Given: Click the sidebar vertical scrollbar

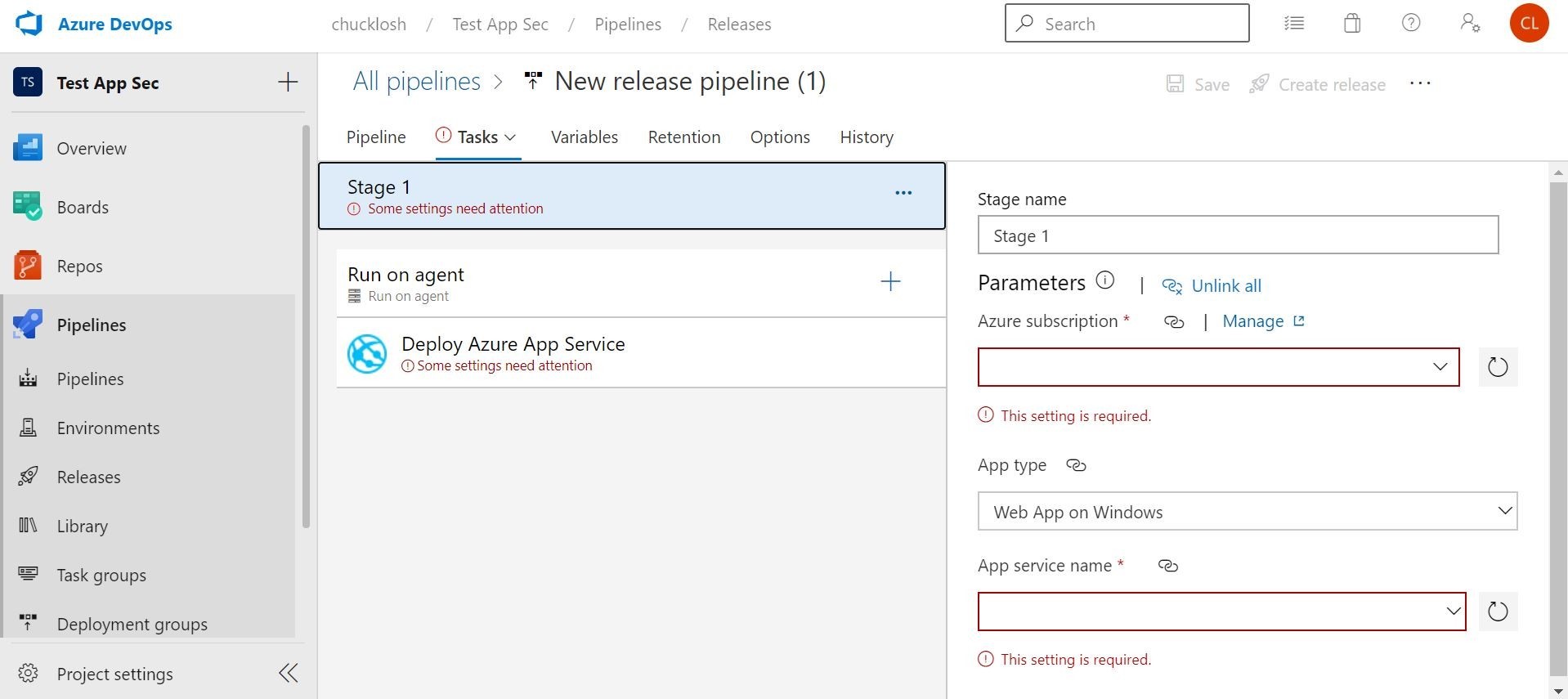Looking at the screenshot, I should tap(306, 327).
